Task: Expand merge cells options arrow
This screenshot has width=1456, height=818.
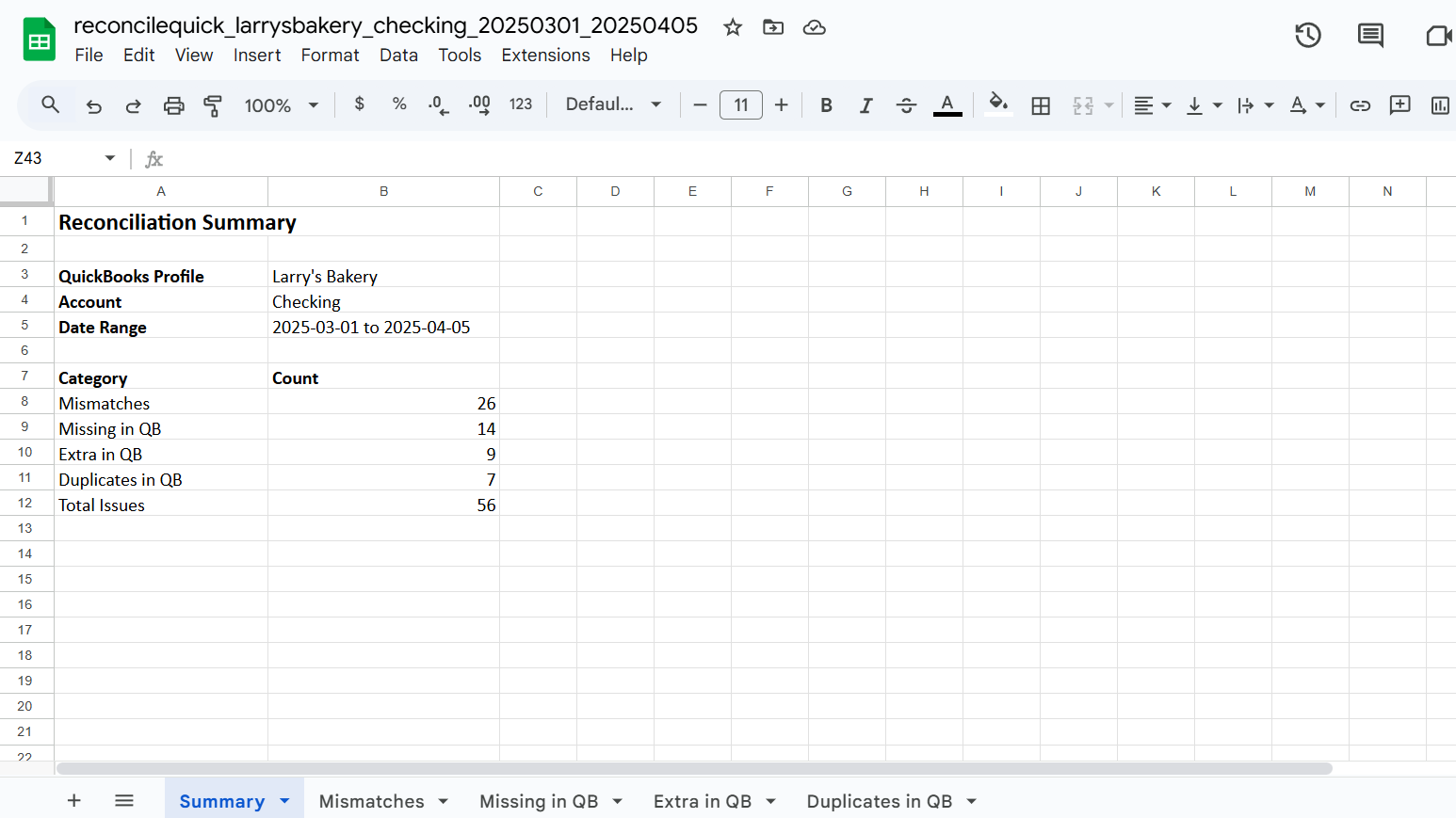Action: [x=1108, y=105]
